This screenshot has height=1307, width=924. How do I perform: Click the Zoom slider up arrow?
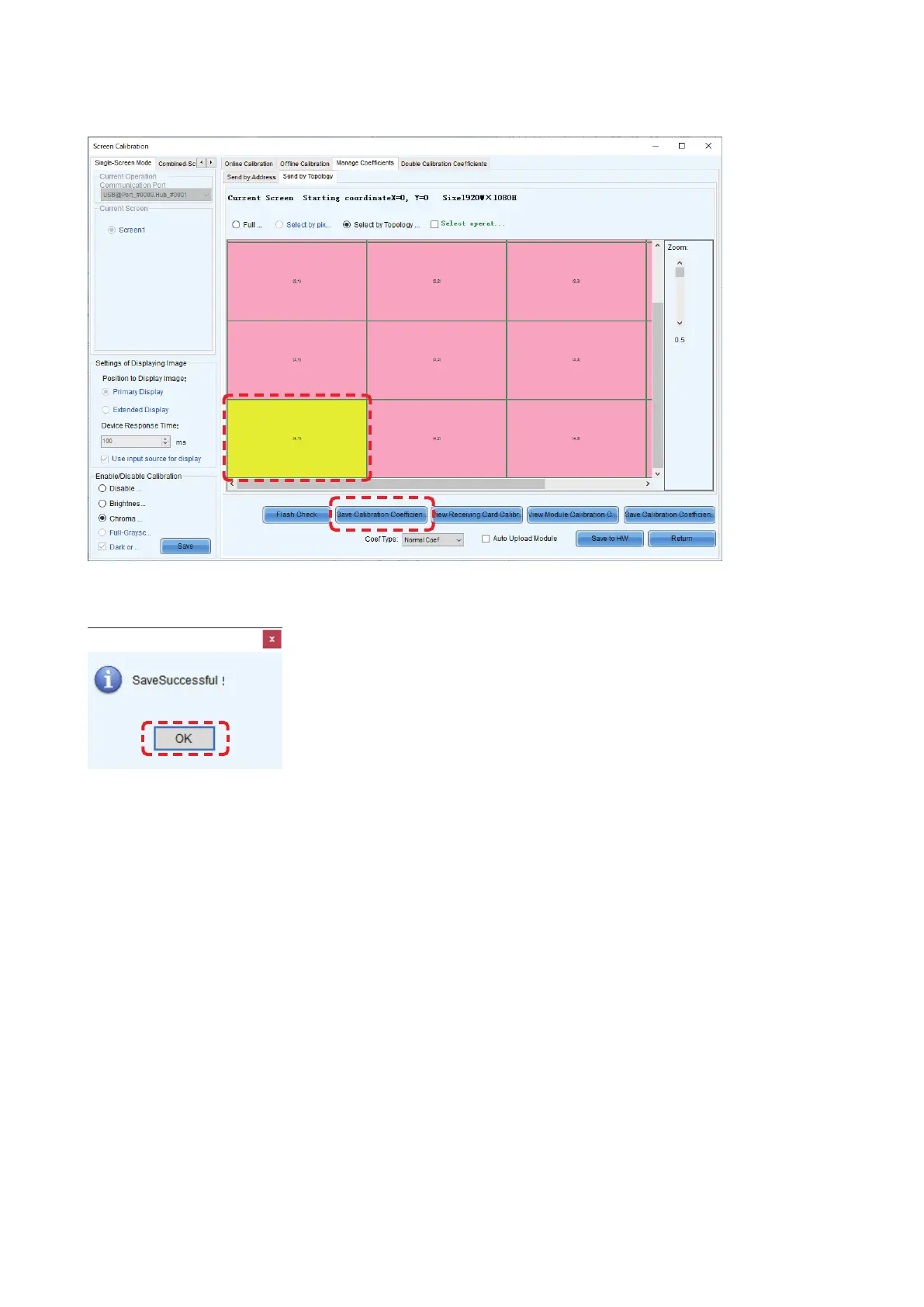pyautogui.click(x=680, y=263)
